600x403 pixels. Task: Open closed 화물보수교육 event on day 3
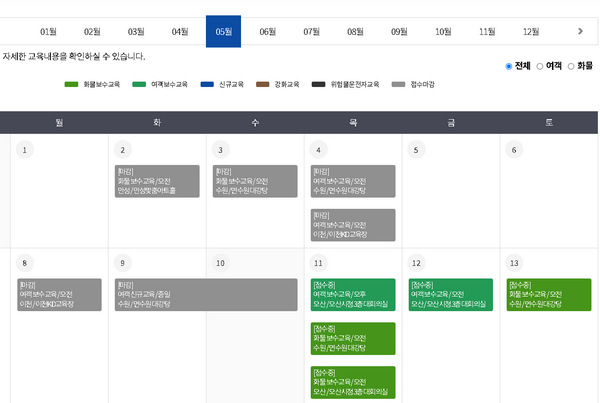(255, 181)
